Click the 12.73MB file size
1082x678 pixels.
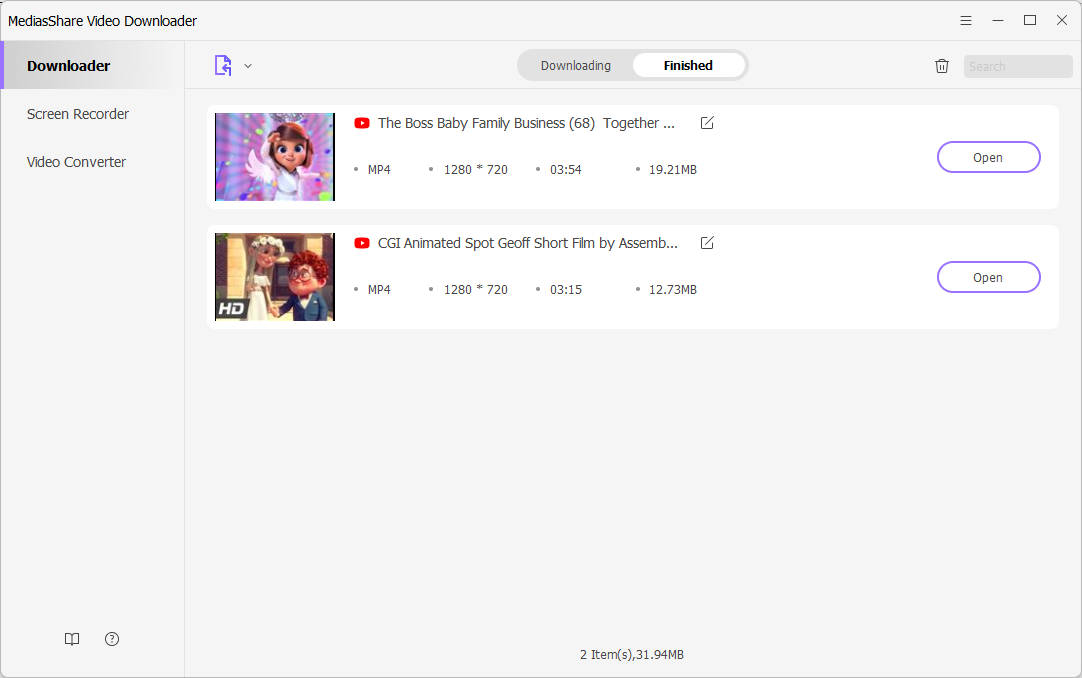(x=673, y=290)
